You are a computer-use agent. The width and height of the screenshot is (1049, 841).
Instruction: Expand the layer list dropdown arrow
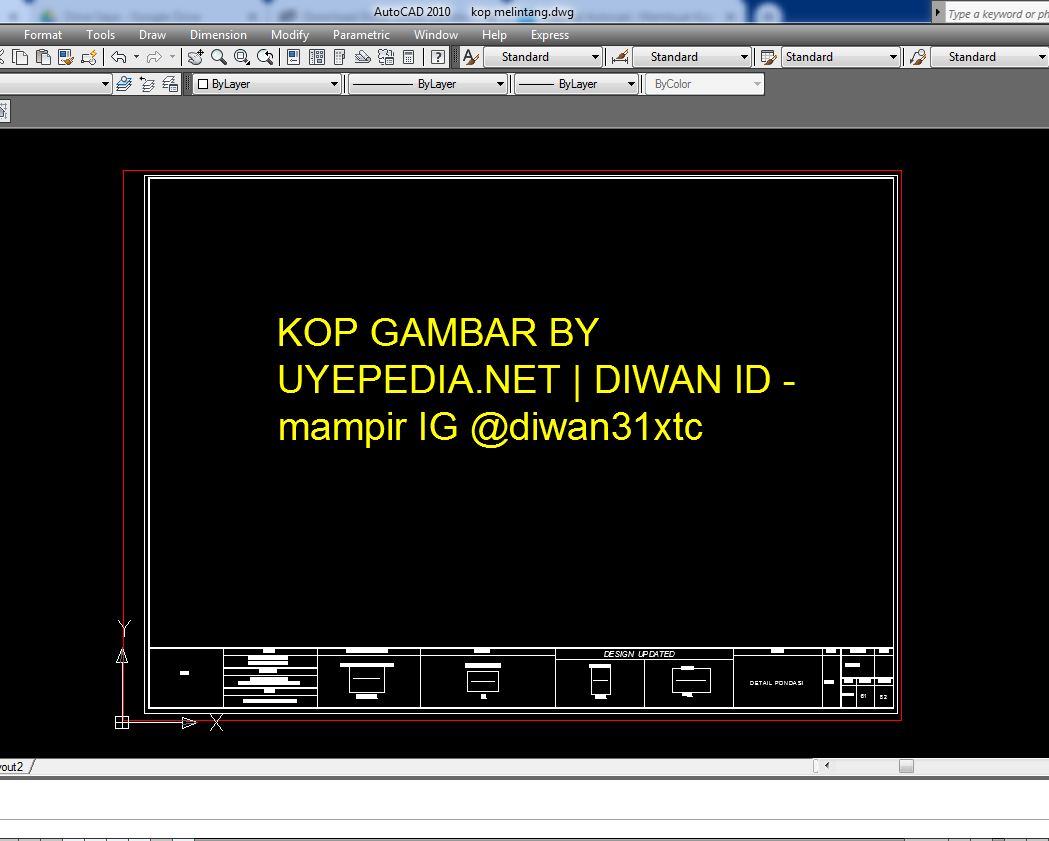105,84
